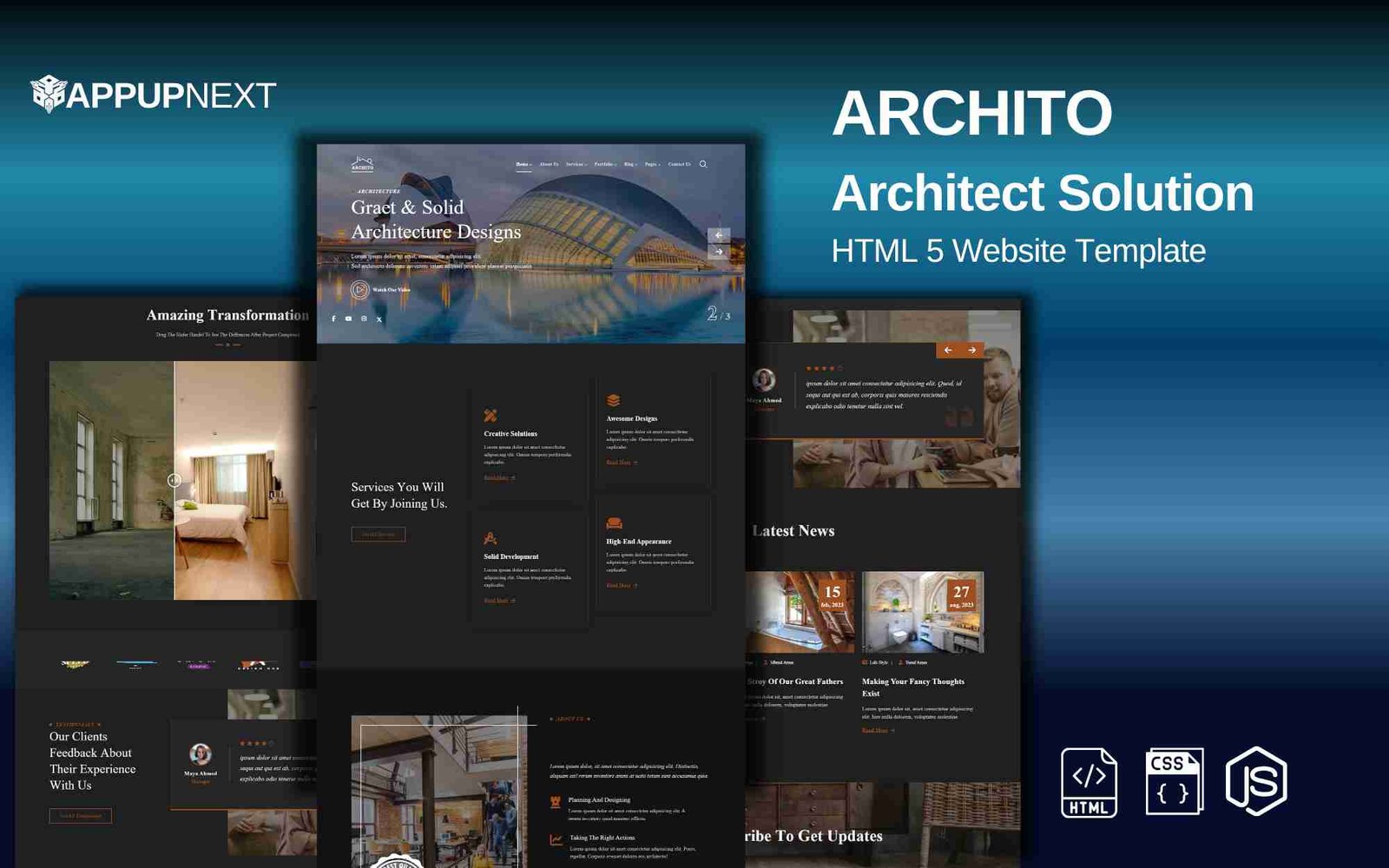The image size is (1389, 868).
Task: Click the 2 / 3 slide counter
Action: (719, 314)
